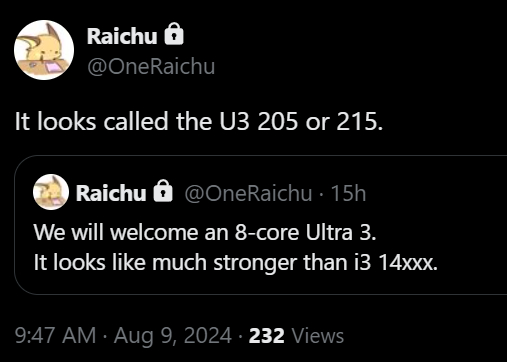
Task: Open the small avatar in the quoted tweet
Action: pyautogui.click(x=51, y=192)
